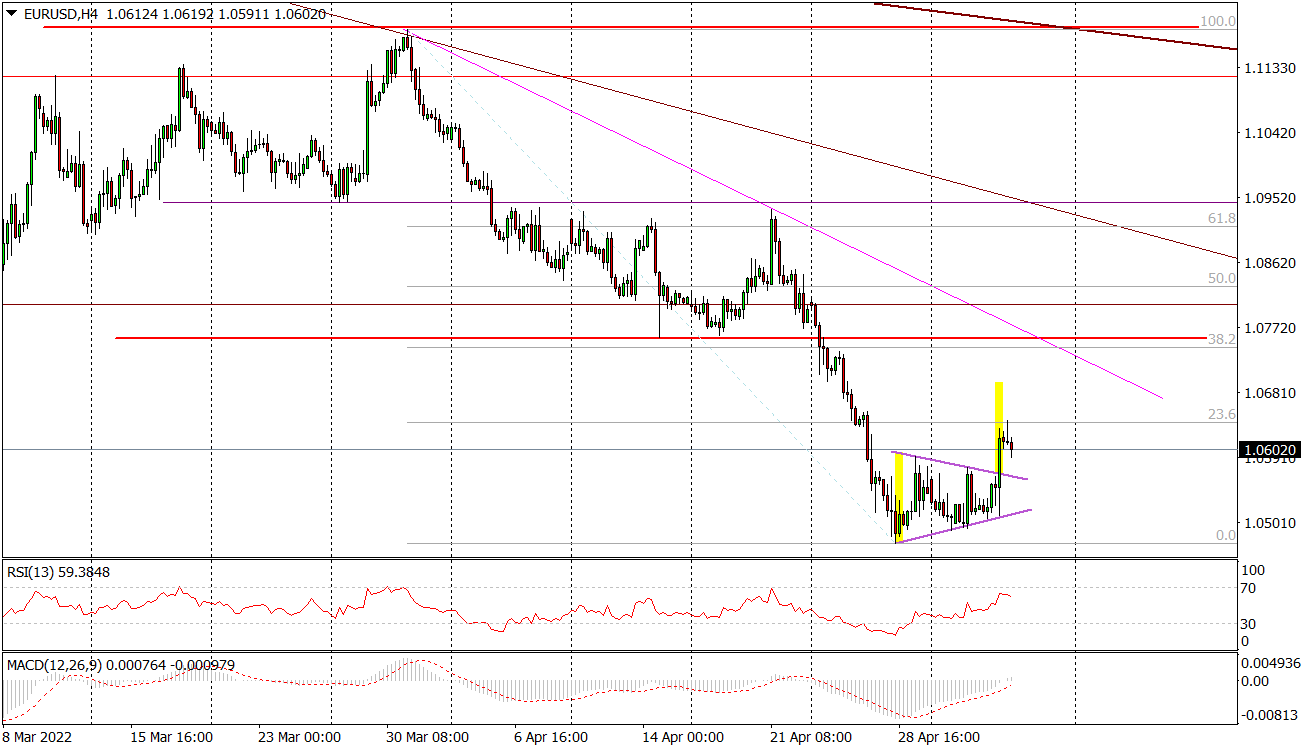Viewport: 1309px width, 751px height.
Task: Click the 1.05010 price axis label
Action: coord(1268,523)
